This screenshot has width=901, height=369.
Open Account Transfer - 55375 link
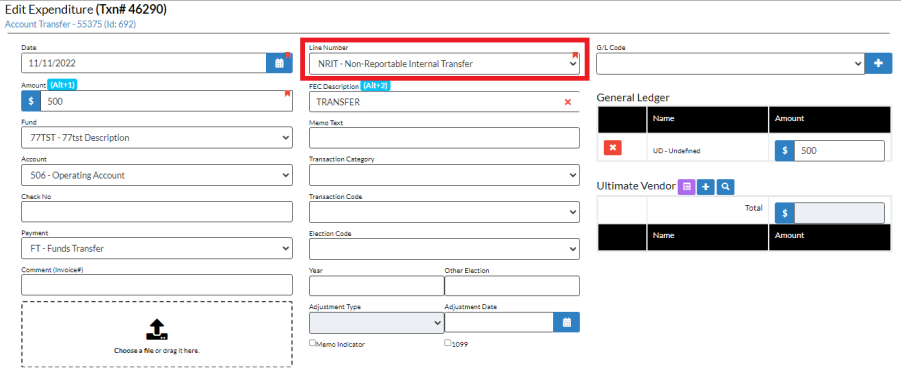pyautogui.click(x=70, y=24)
